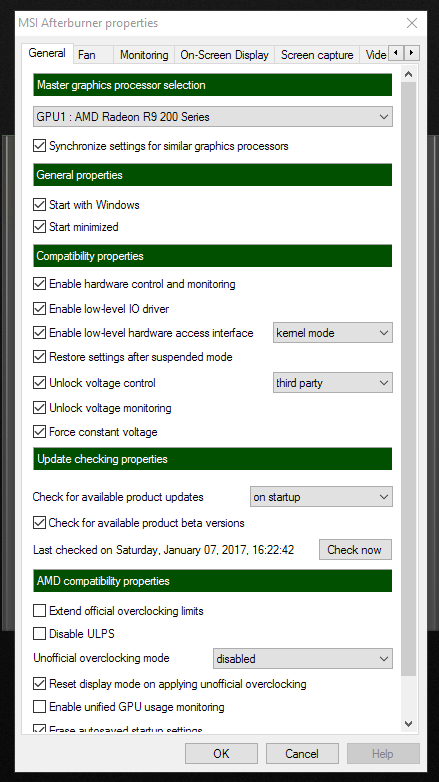Open the Monitoring tab
This screenshot has width=439, height=782.
click(144, 54)
